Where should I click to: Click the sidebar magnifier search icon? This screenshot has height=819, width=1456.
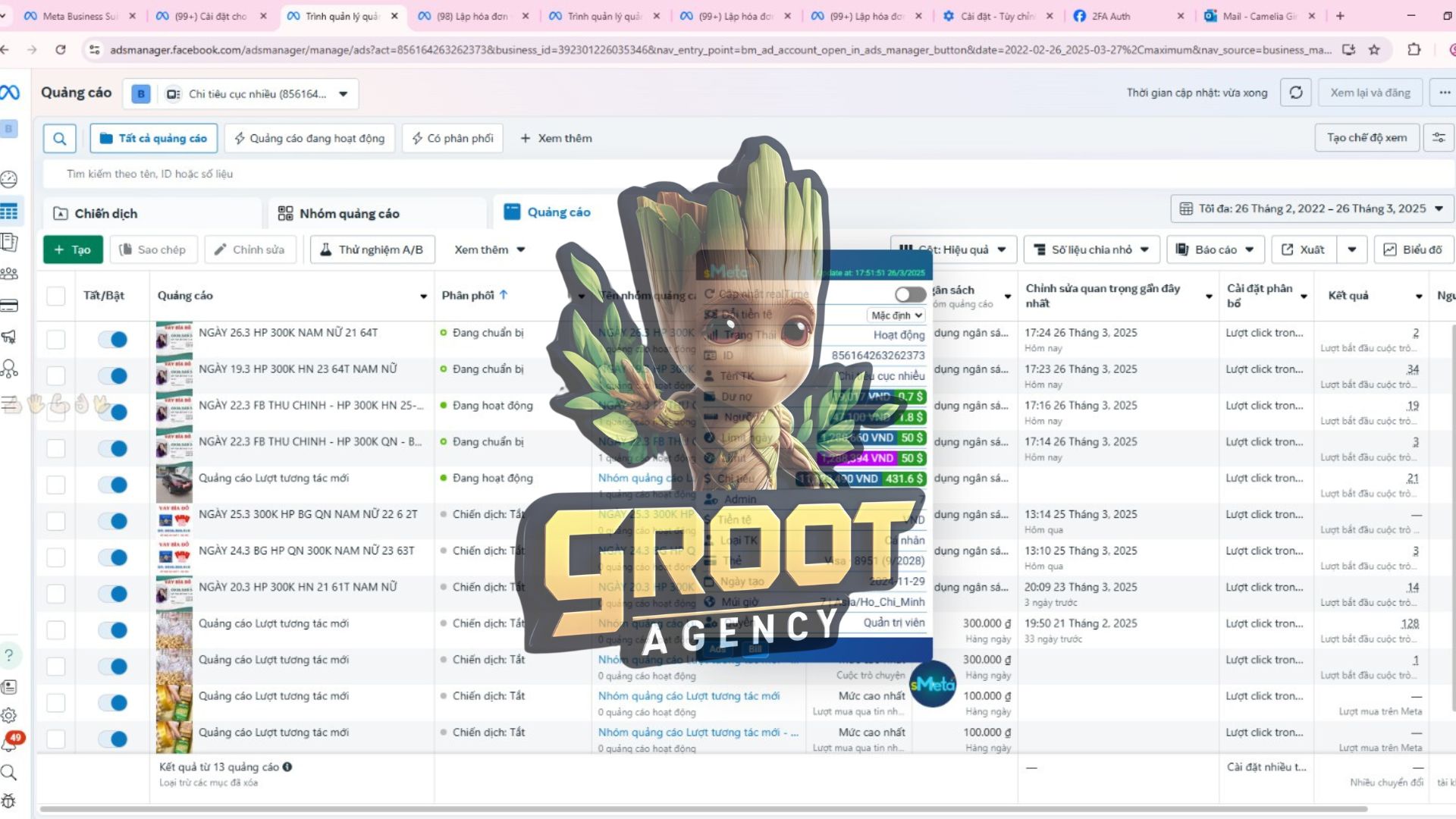pos(9,773)
